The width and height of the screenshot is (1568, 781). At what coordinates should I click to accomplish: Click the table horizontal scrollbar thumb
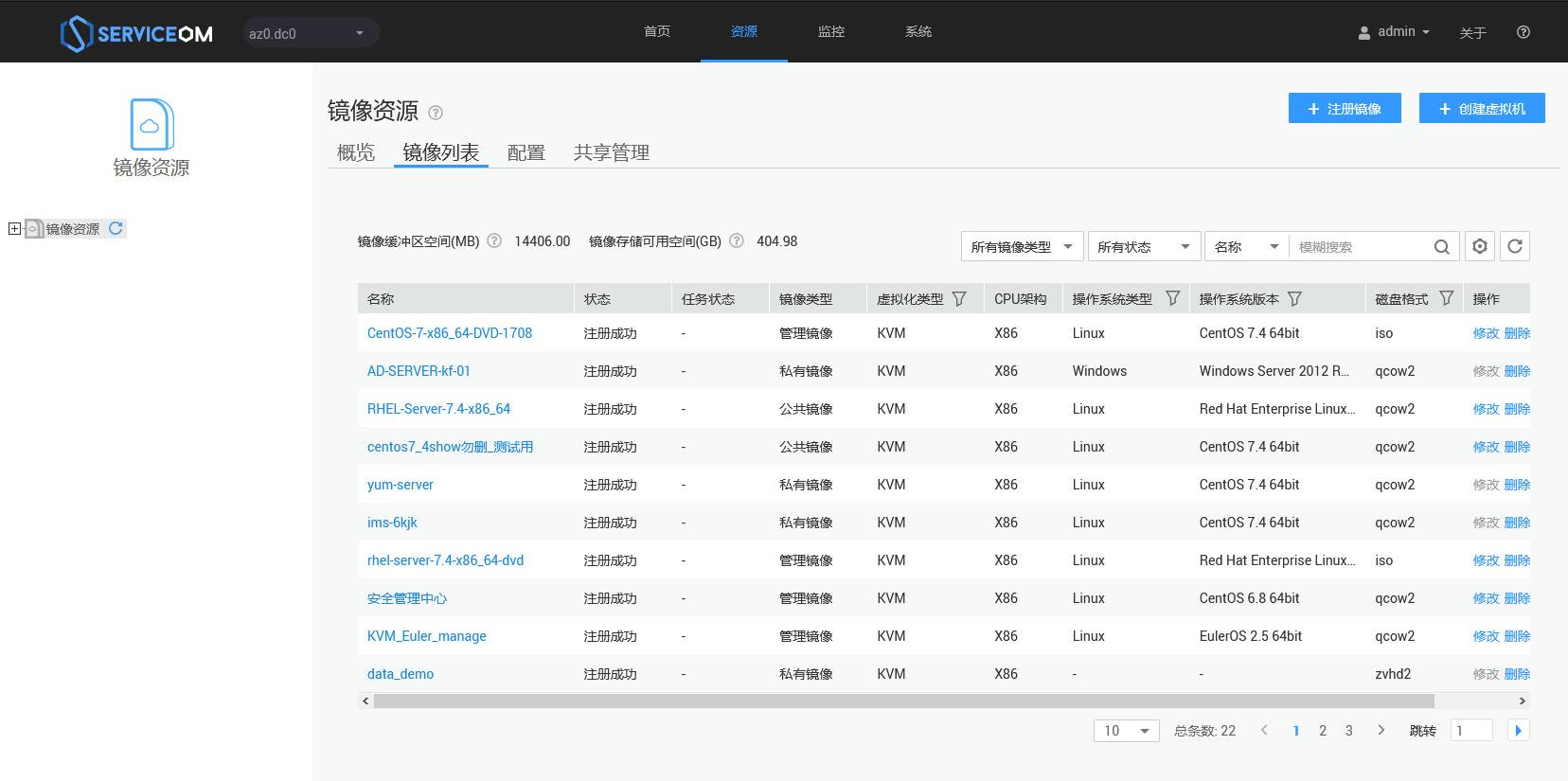[x=904, y=701]
